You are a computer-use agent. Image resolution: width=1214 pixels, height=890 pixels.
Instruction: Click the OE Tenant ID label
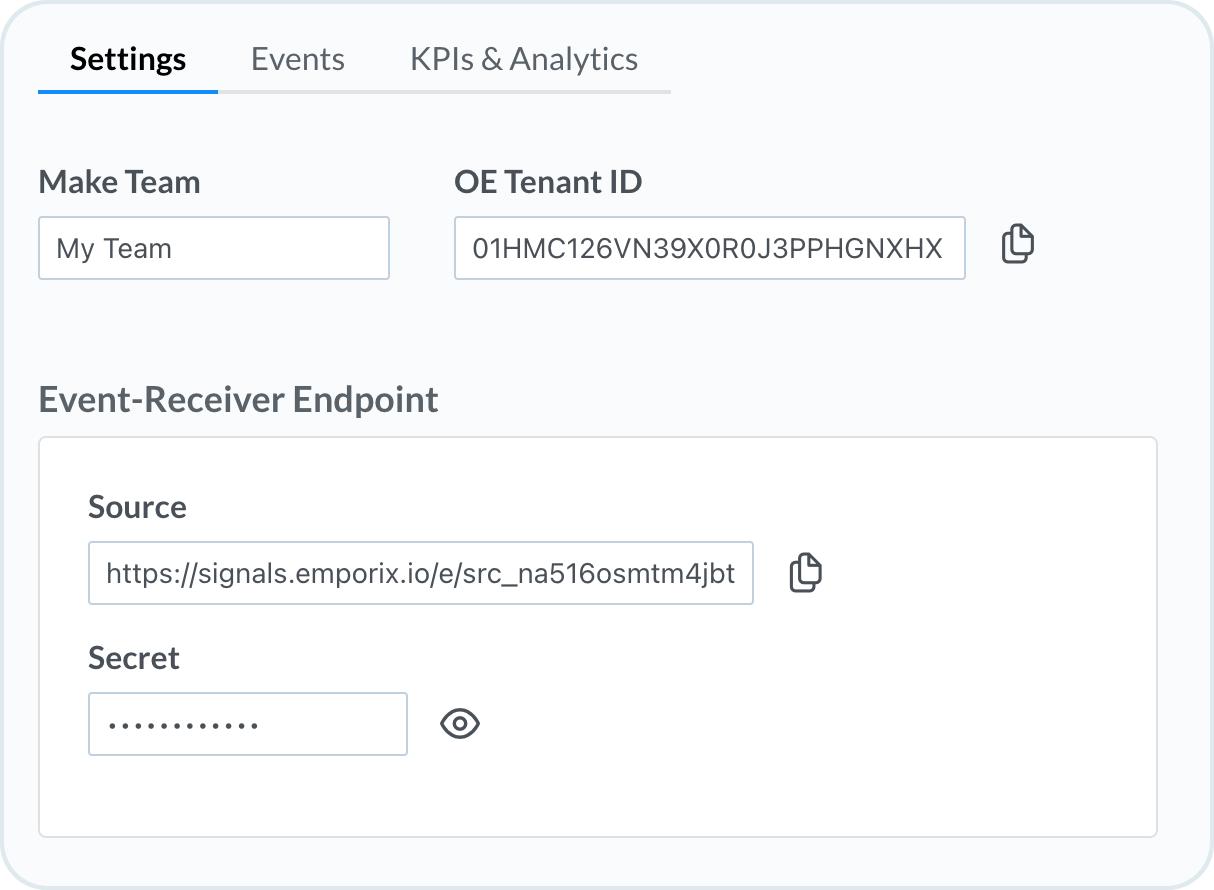[x=547, y=182]
